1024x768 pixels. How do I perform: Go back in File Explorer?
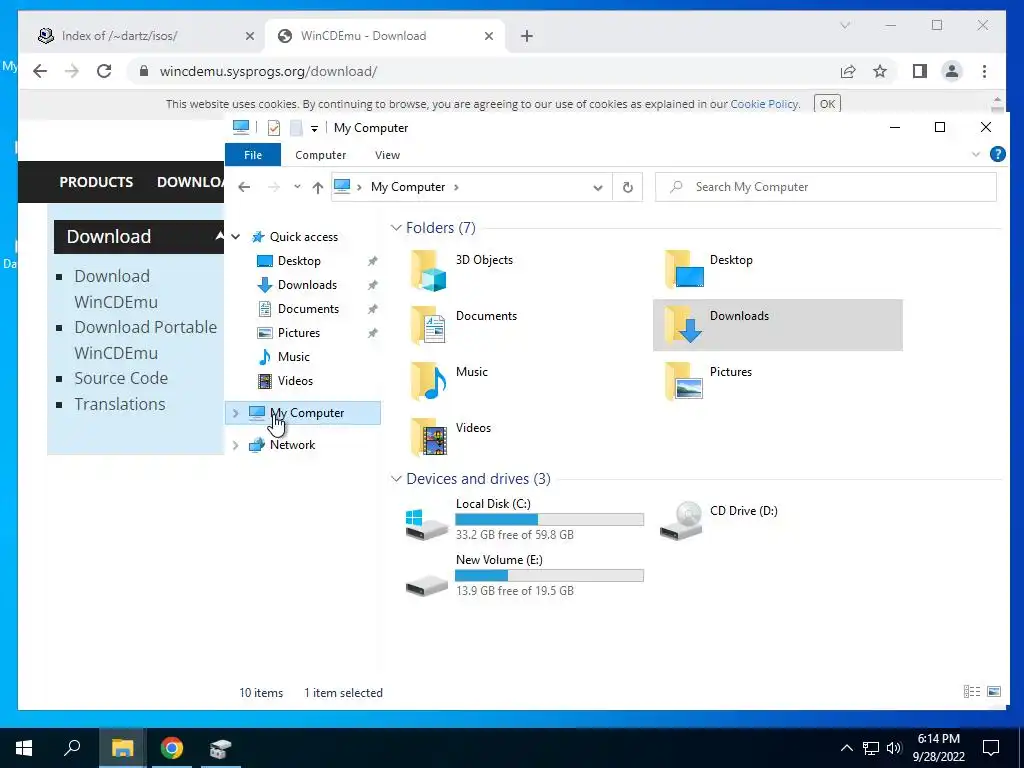tap(244, 187)
